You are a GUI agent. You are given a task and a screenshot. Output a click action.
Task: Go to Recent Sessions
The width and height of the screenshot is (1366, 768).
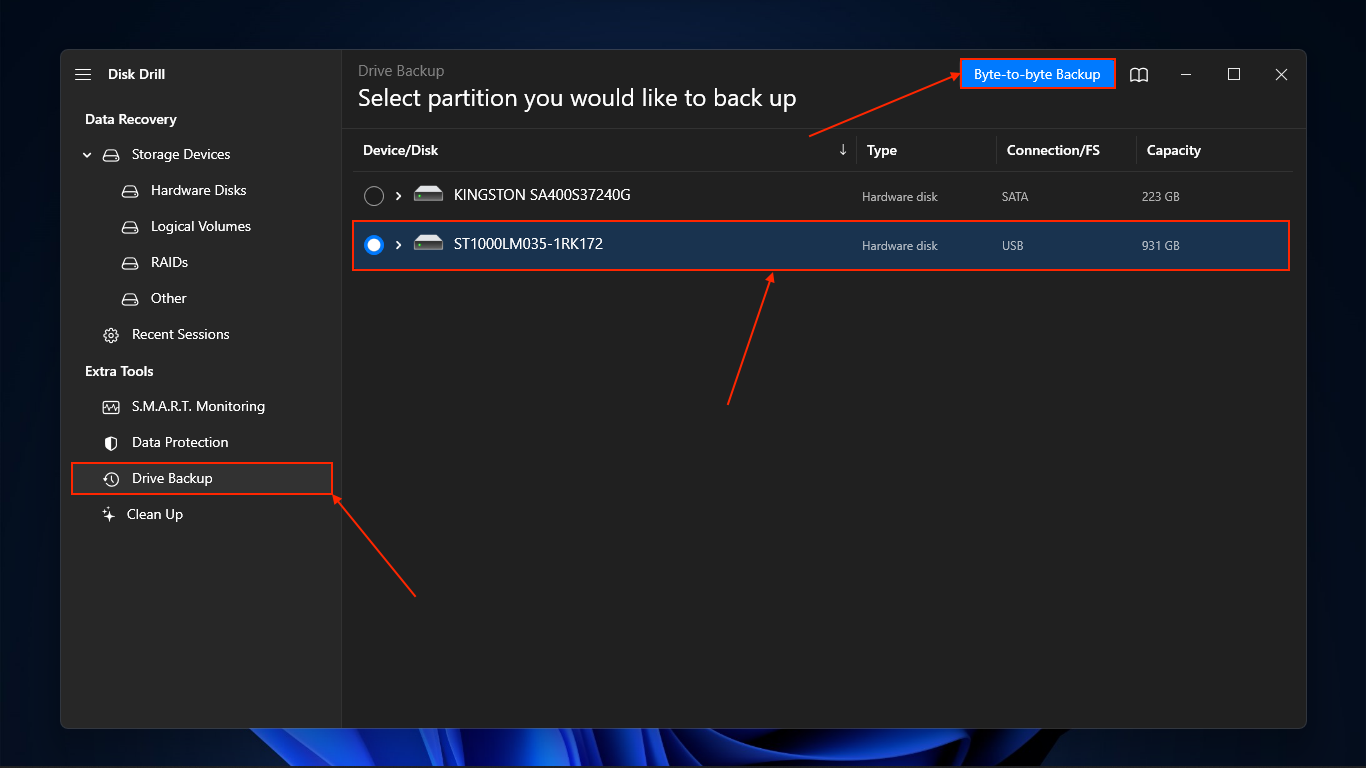pos(181,334)
